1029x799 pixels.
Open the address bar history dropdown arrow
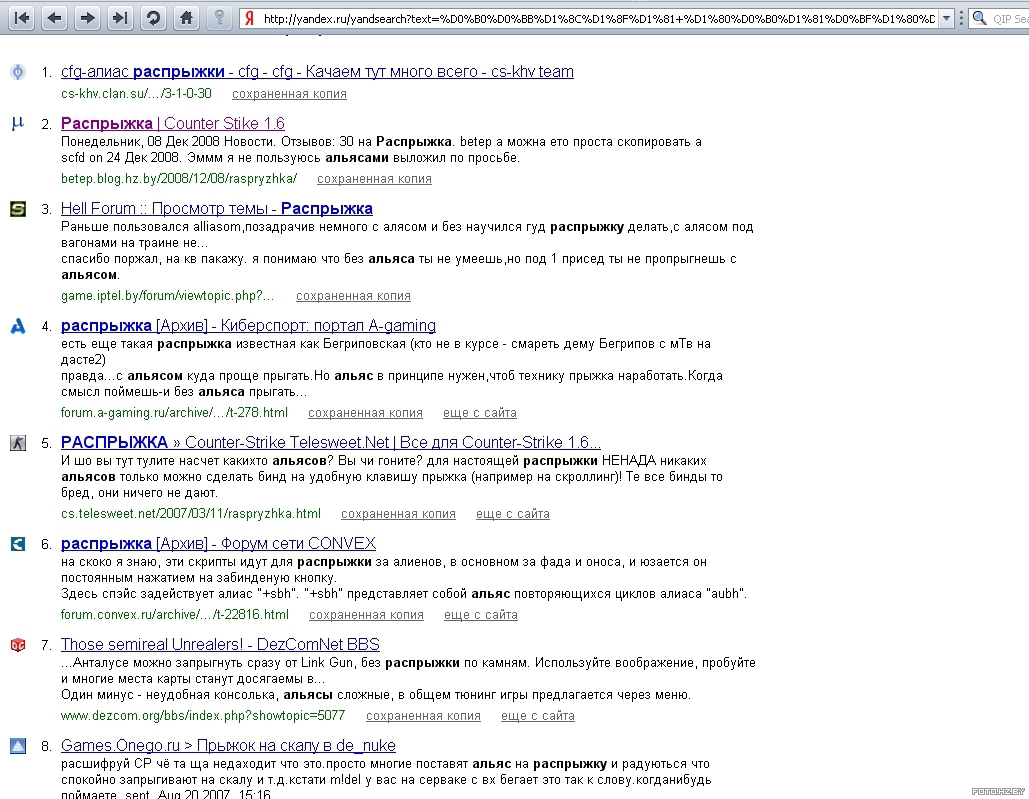946,18
